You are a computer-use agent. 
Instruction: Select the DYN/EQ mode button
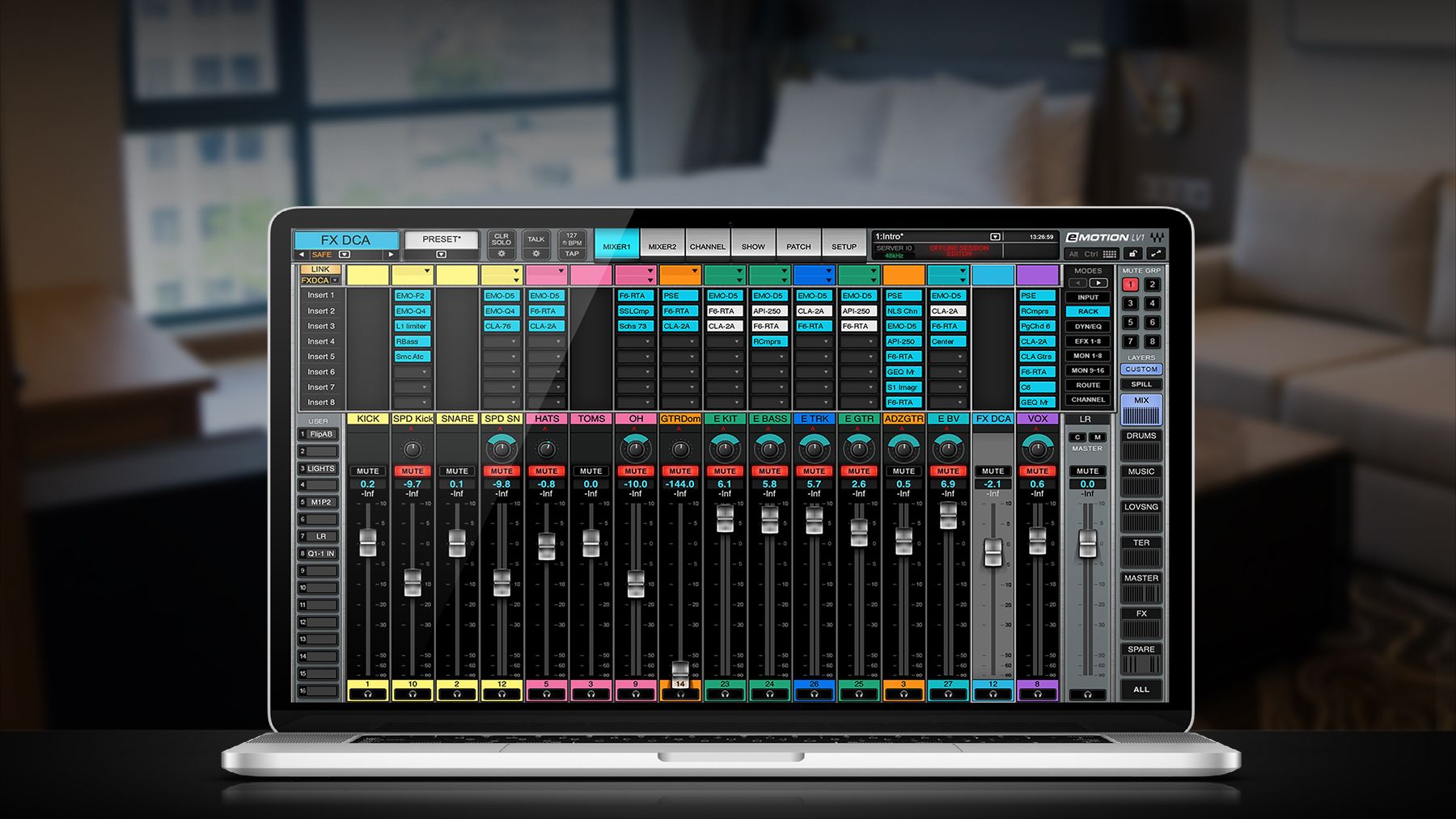point(1088,327)
